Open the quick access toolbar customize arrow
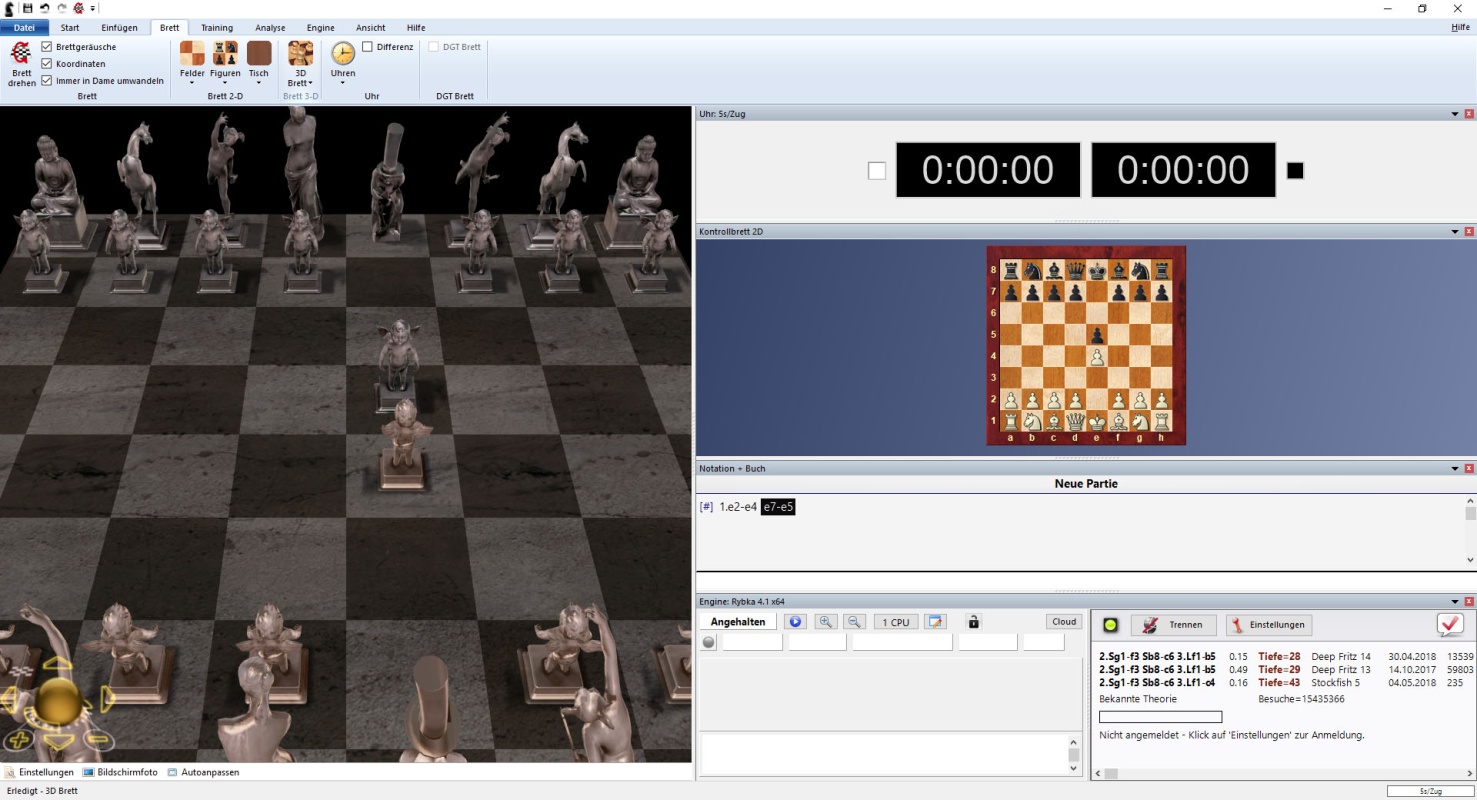The height and width of the screenshot is (800, 1477). pyautogui.click(x=93, y=8)
